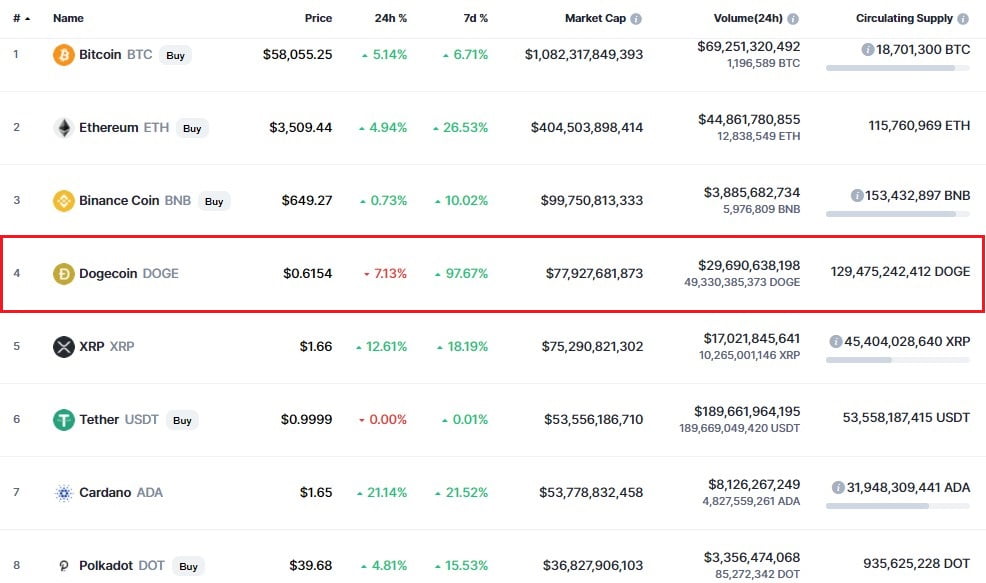Click Bitcoin circulating supply progress bar
This screenshot has width=986, height=583.
(x=898, y=68)
